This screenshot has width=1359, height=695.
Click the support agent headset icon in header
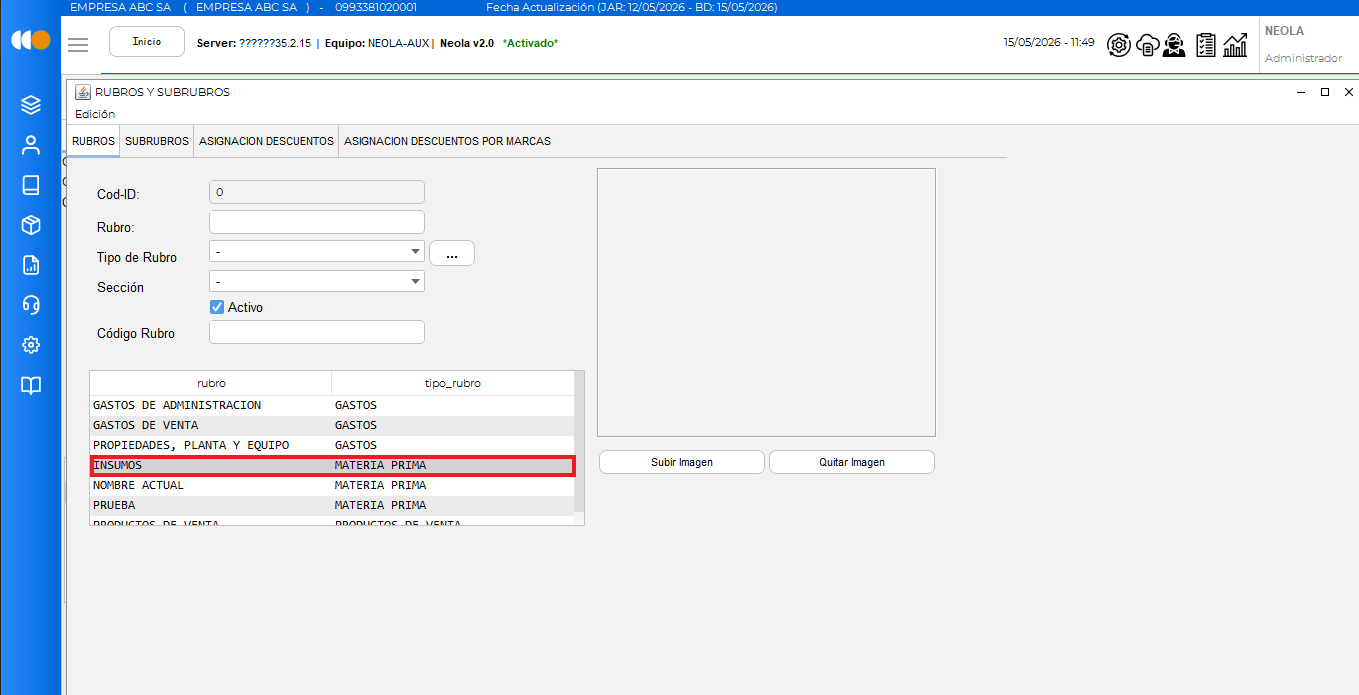(1175, 45)
